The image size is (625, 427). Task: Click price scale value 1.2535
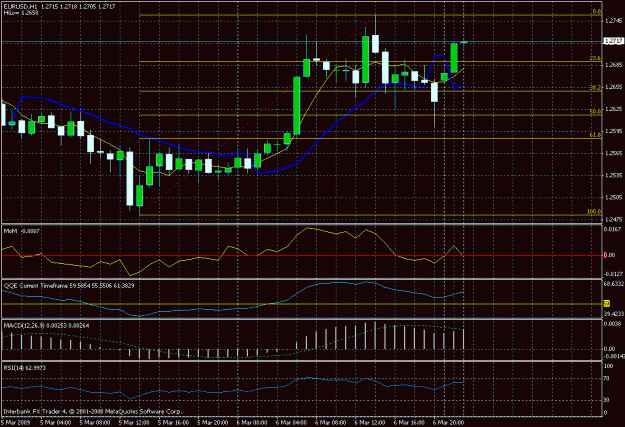click(613, 175)
